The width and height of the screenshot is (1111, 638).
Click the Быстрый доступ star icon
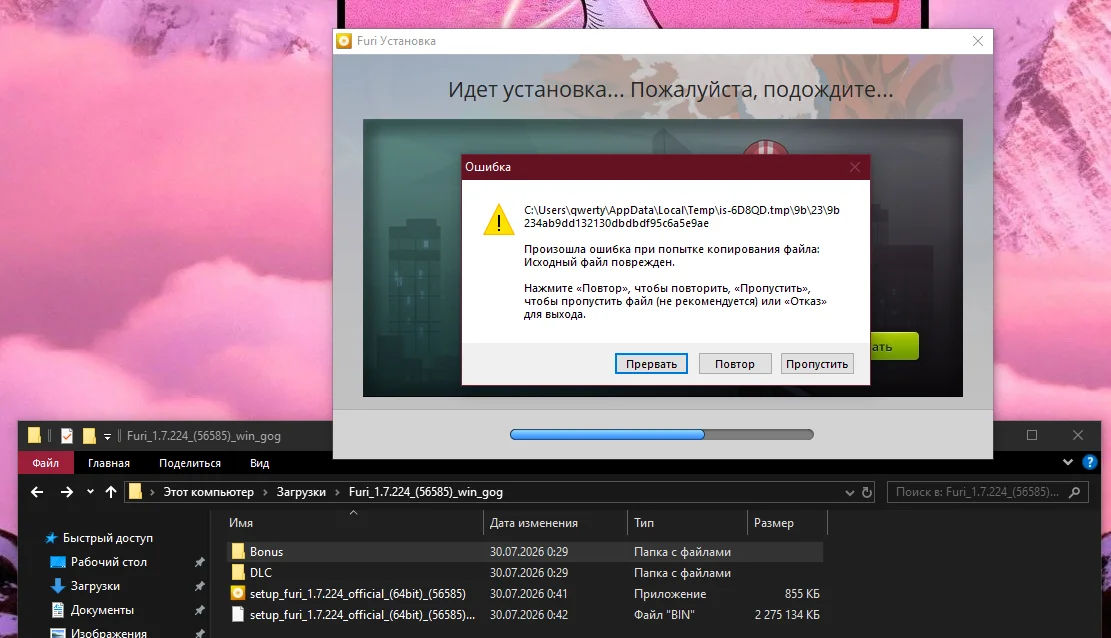tap(51, 538)
